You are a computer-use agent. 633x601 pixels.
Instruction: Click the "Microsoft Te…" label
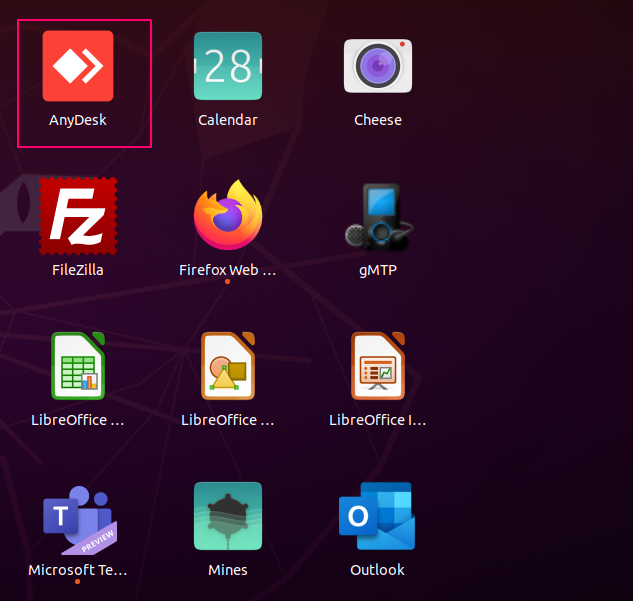tap(78, 570)
